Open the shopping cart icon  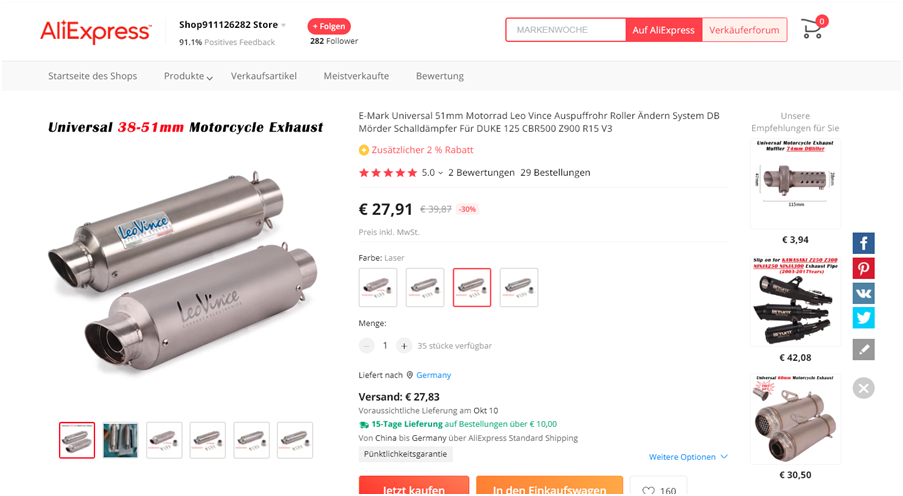tap(812, 29)
